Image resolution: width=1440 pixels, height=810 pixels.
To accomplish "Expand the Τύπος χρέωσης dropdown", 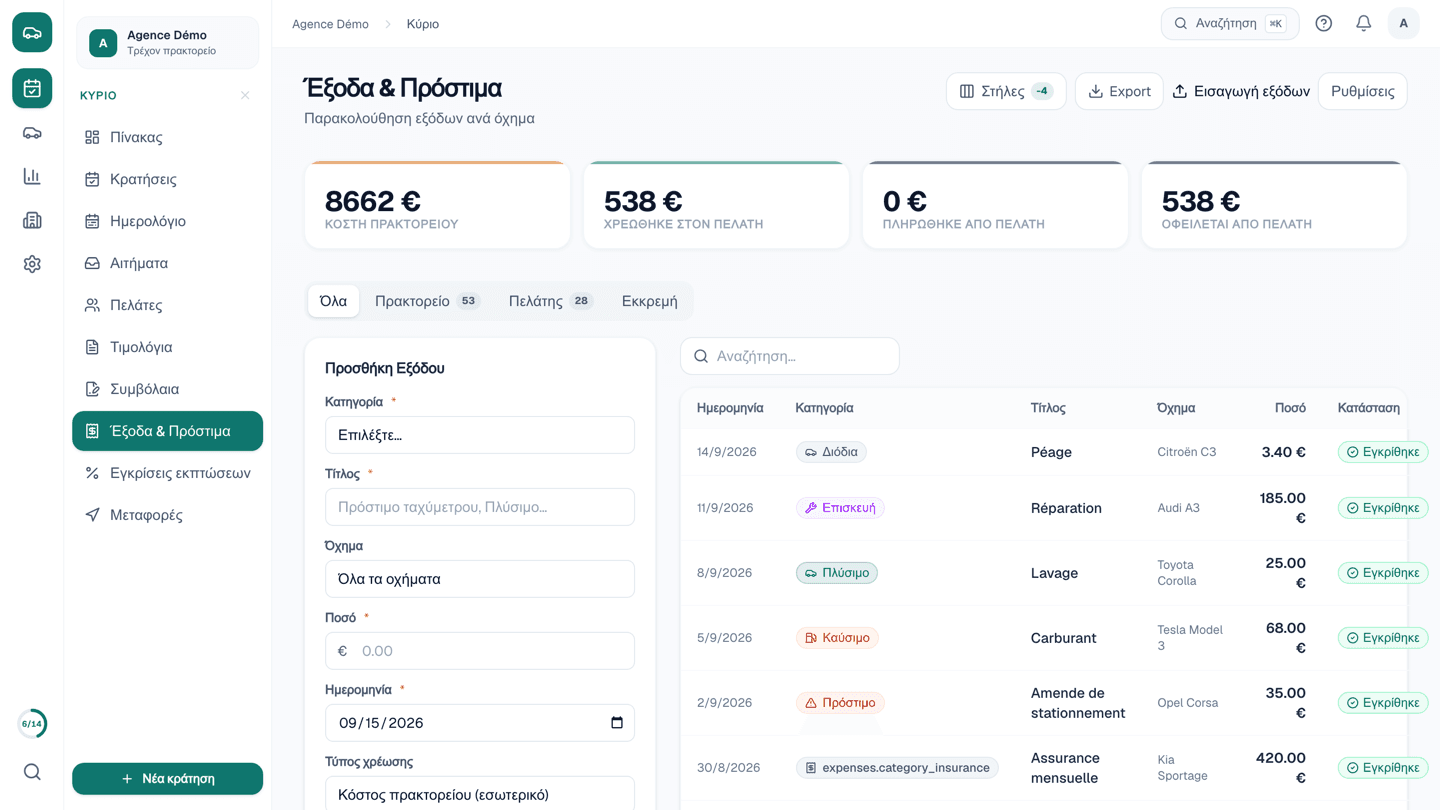I will click(480, 794).
